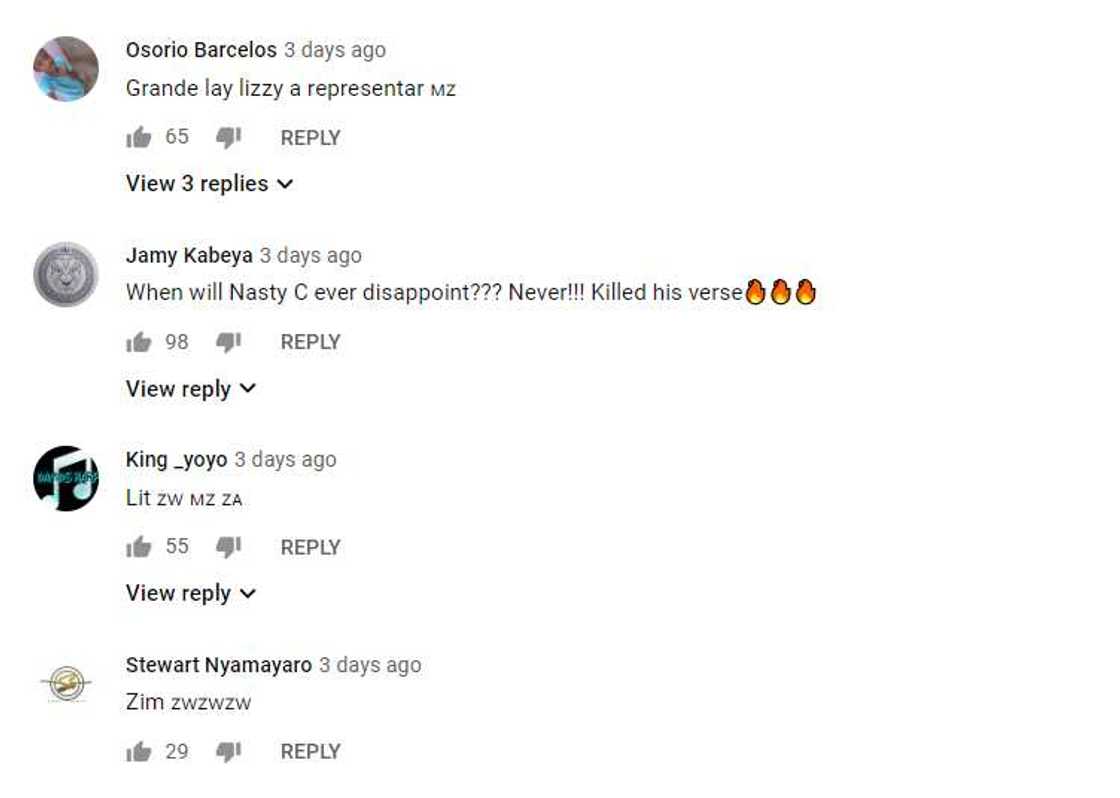Reply to Osorio Barcelos's comment
This screenshot has width=1120, height=798.
[x=310, y=138]
